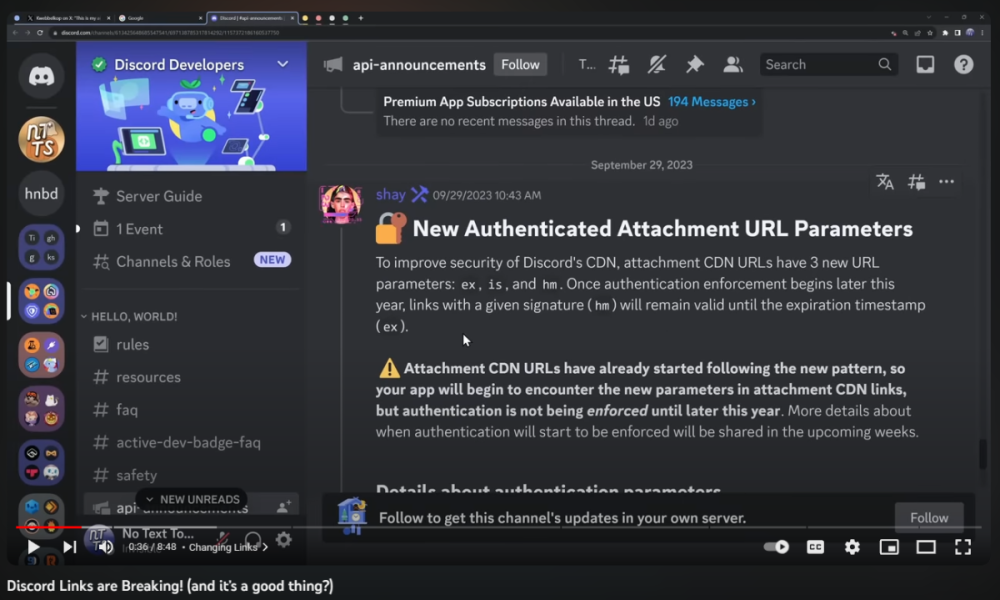The height and width of the screenshot is (600, 1000).
Task: Click the translate icon on shay's message
Action: [885, 181]
